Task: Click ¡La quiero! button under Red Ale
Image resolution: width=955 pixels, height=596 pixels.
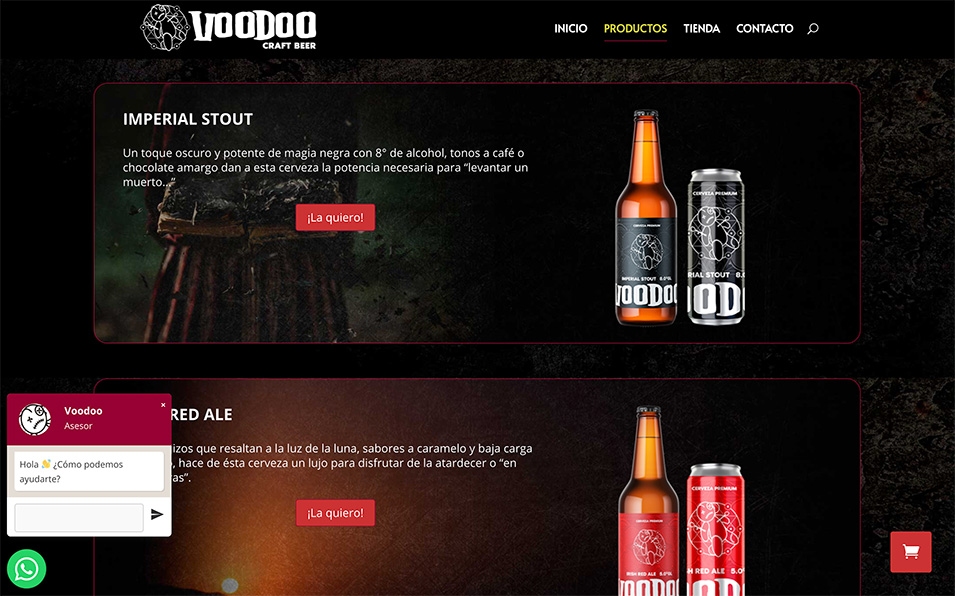Action: (335, 513)
